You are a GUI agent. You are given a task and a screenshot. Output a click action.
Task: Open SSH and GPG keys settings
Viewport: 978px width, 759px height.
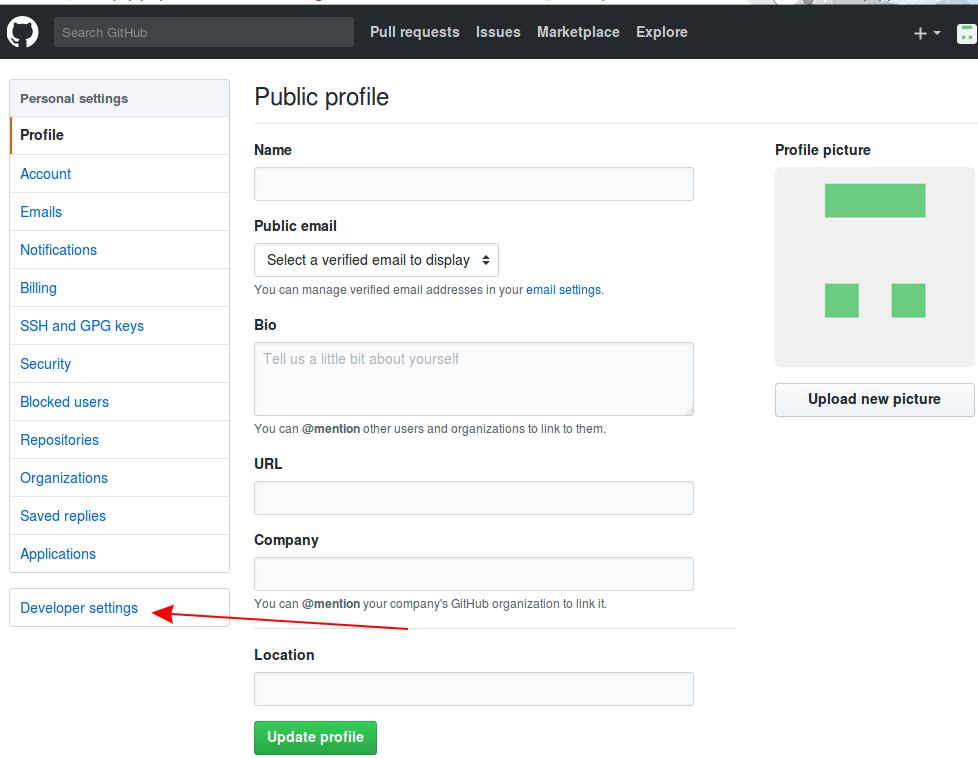[x=120, y=326]
